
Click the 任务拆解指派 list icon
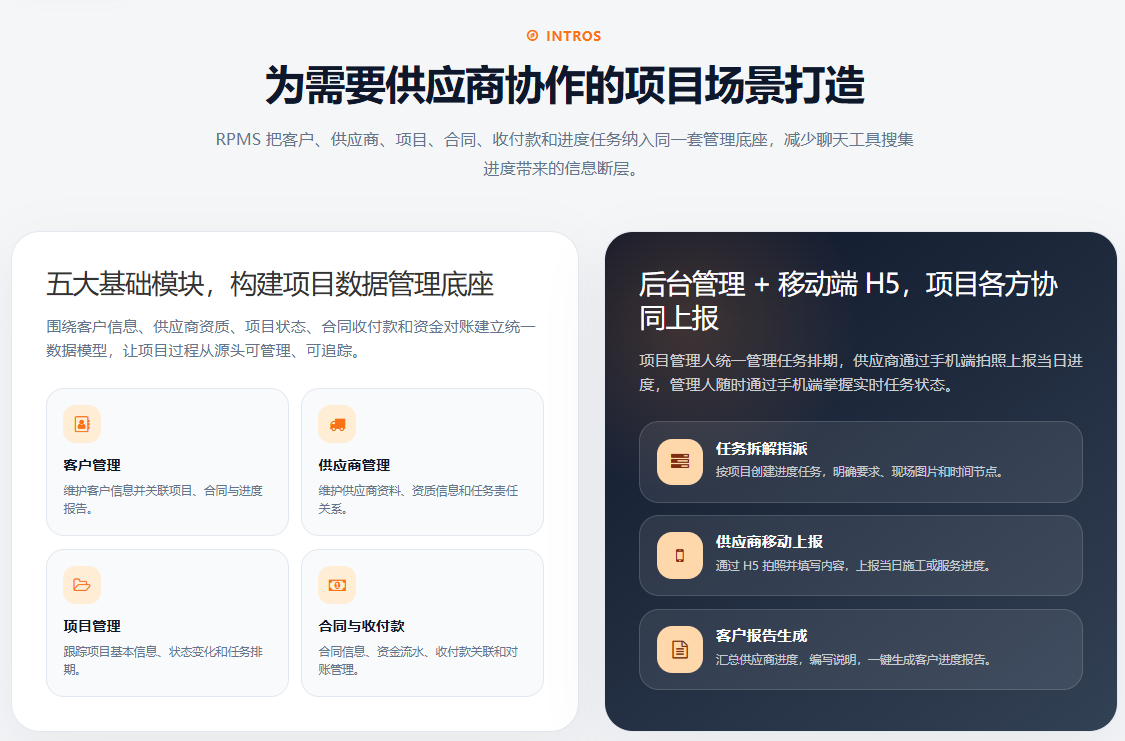679,461
